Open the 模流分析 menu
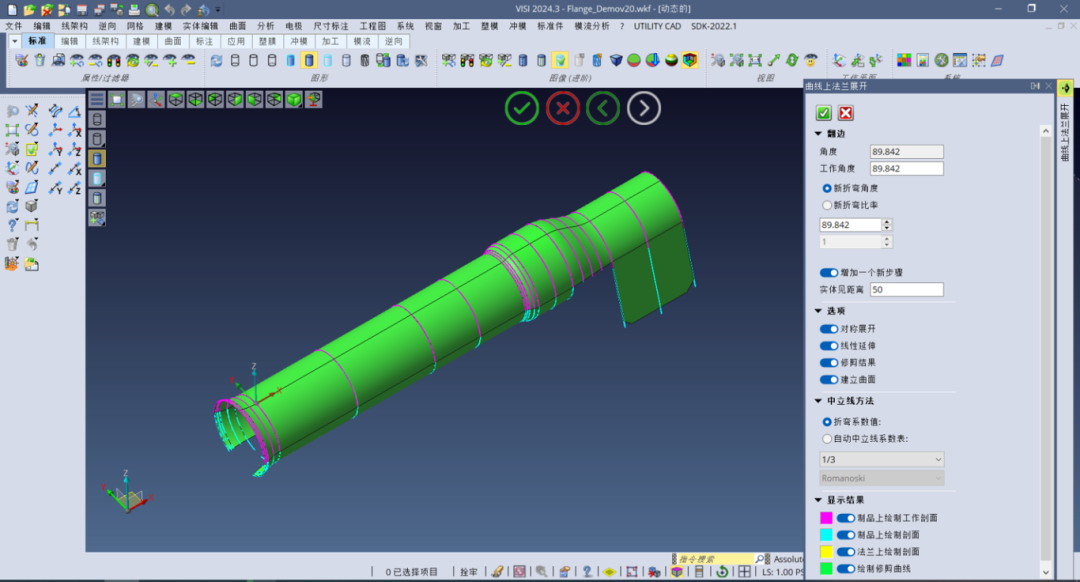 (x=592, y=26)
